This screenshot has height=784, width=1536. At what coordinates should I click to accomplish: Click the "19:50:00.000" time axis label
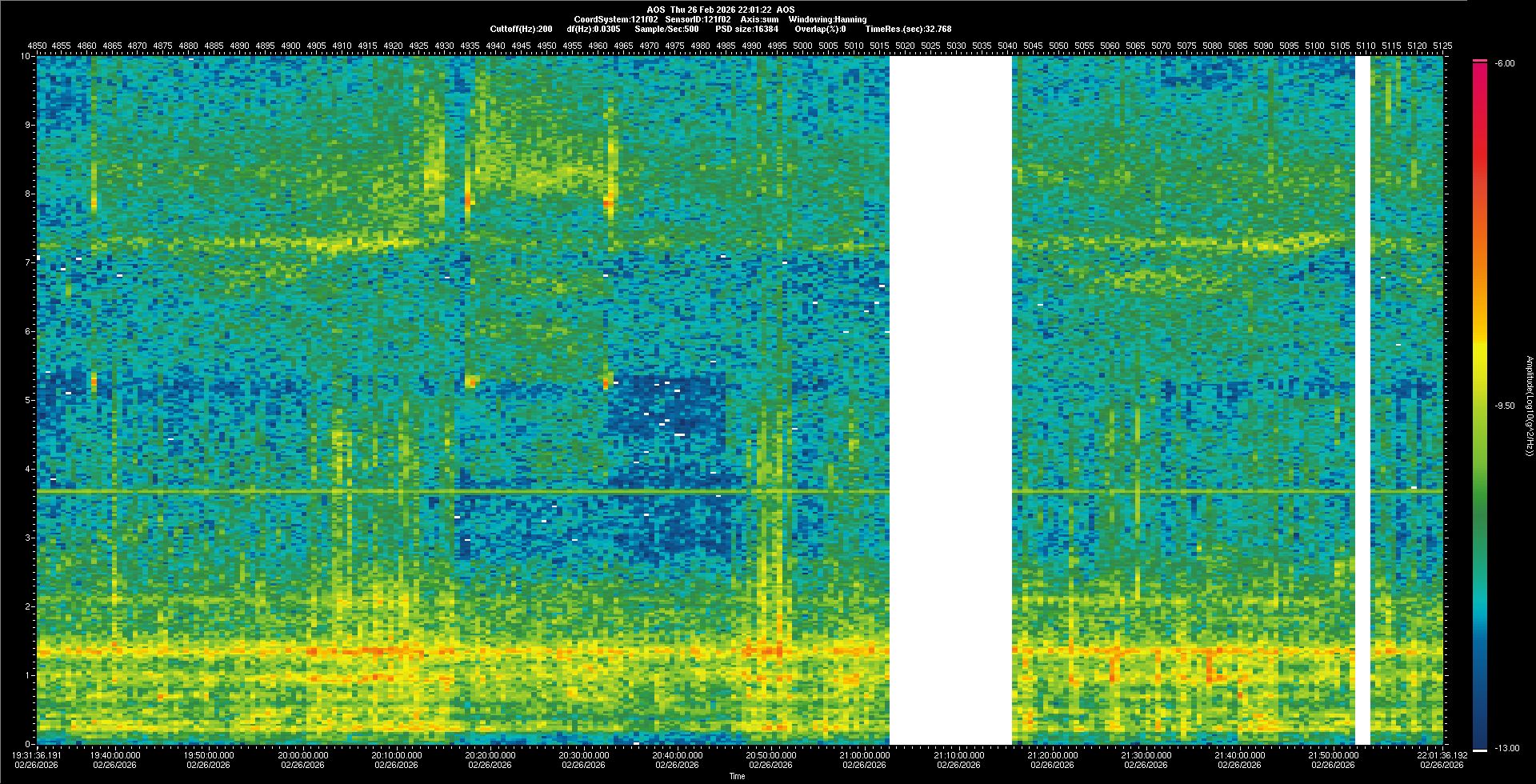pyautogui.click(x=209, y=754)
